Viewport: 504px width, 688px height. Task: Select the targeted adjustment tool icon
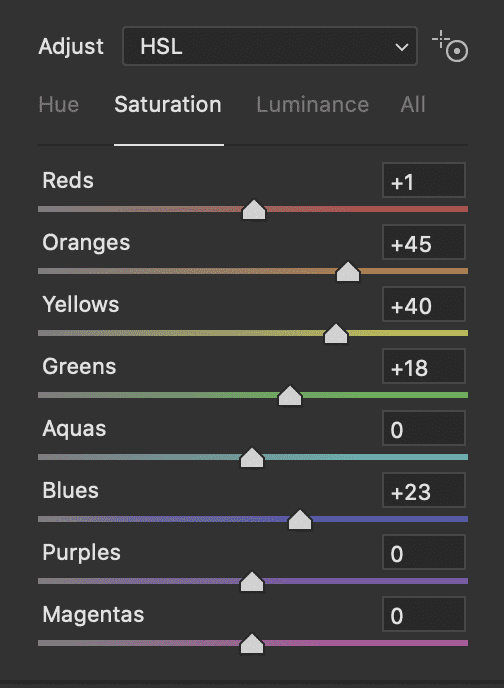click(450, 46)
